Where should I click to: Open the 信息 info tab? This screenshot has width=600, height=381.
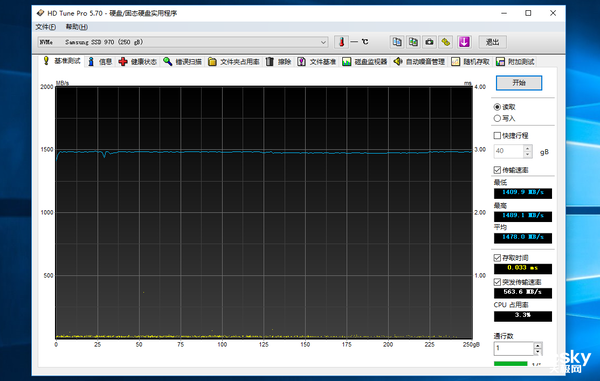pos(100,62)
